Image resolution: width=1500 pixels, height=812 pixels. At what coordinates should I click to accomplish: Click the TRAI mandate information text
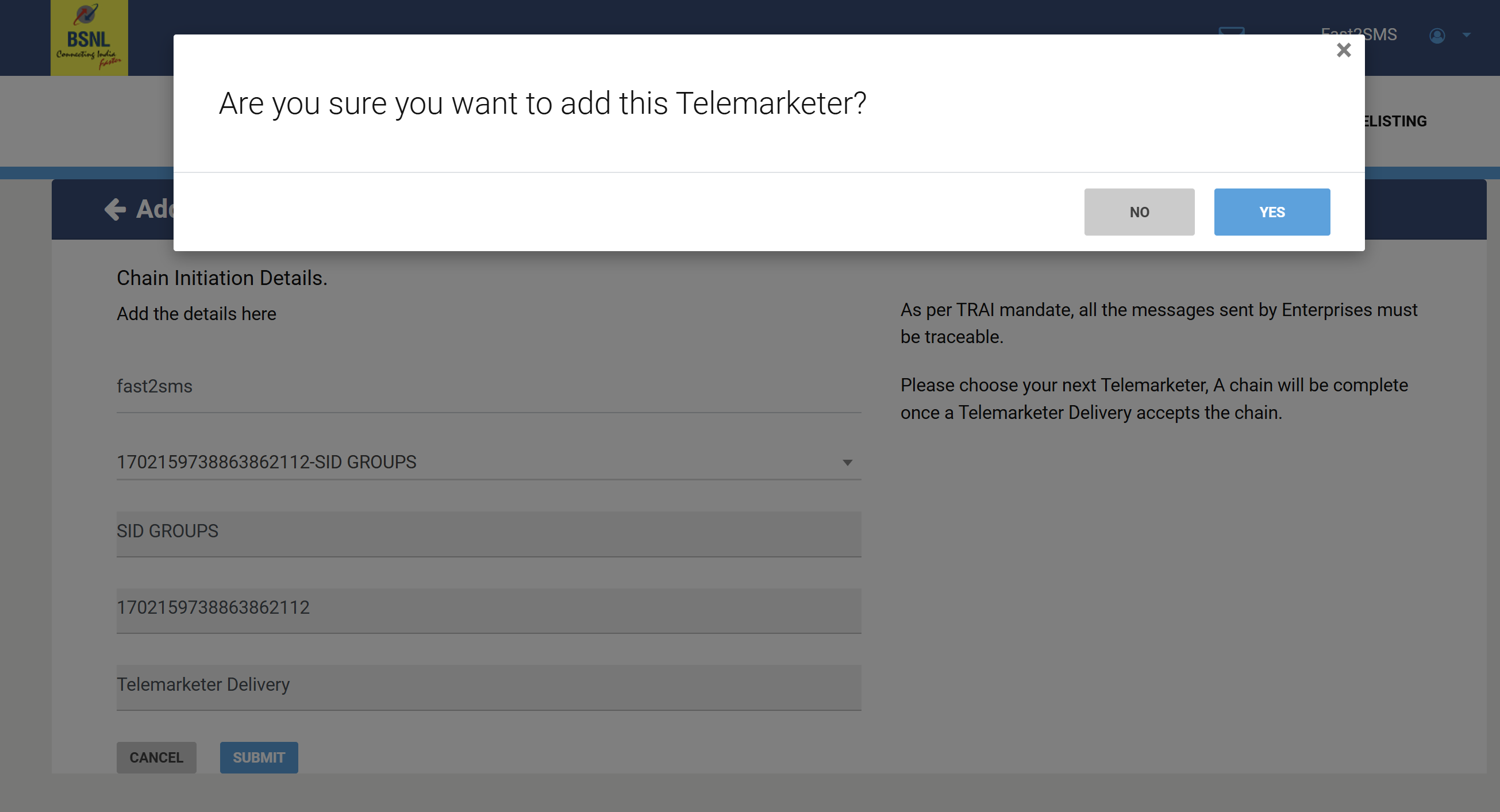(x=1159, y=323)
